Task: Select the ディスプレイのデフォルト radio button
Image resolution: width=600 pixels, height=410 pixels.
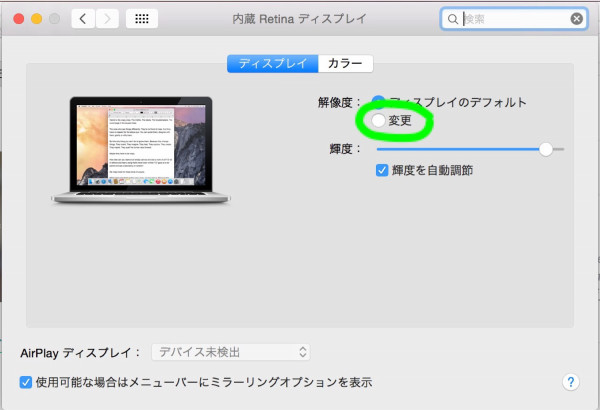Action: 378,102
